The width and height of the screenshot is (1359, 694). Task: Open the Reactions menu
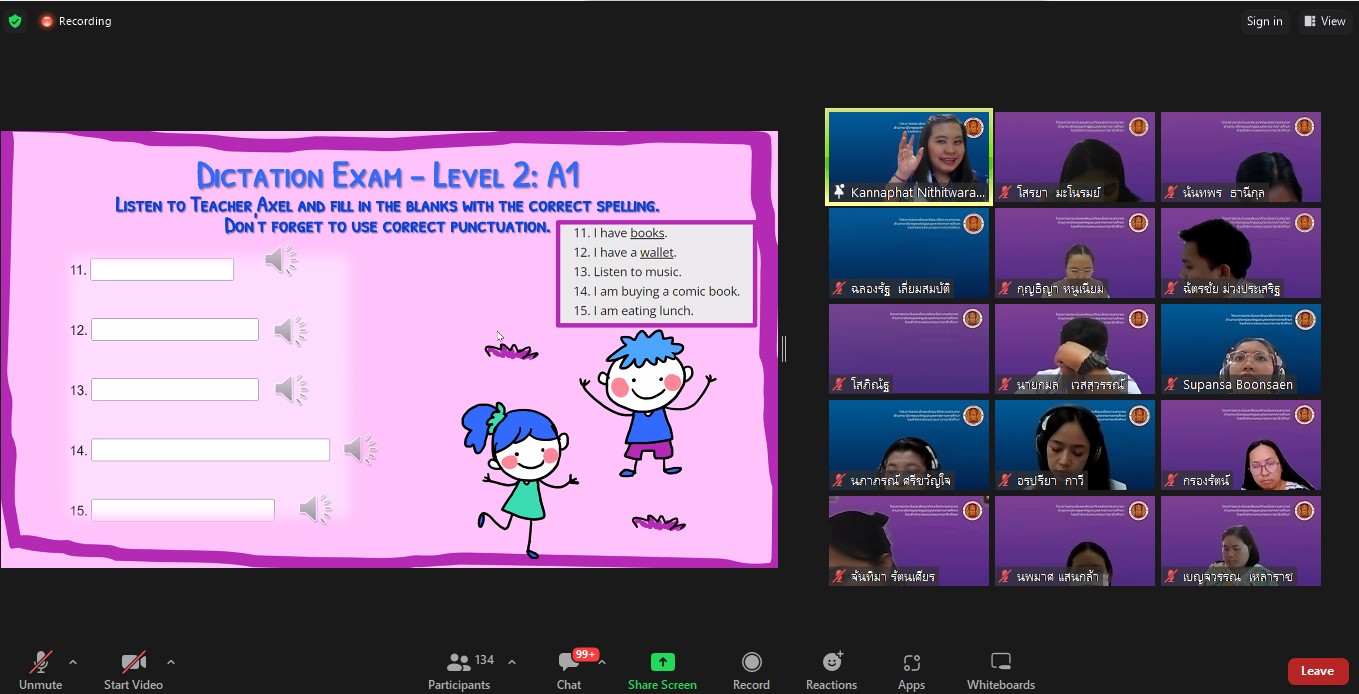(x=831, y=670)
